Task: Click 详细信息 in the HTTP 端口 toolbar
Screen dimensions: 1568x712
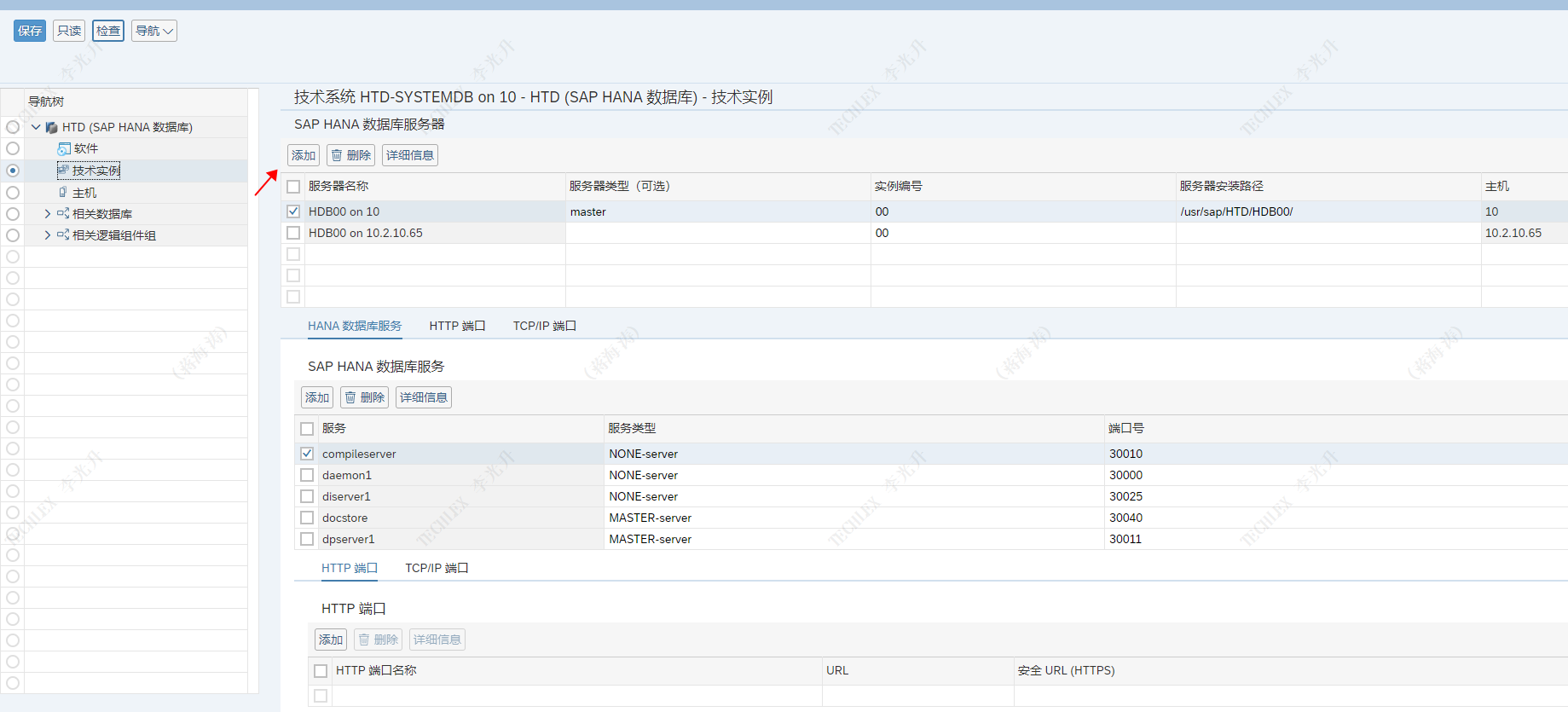Action: [x=437, y=640]
